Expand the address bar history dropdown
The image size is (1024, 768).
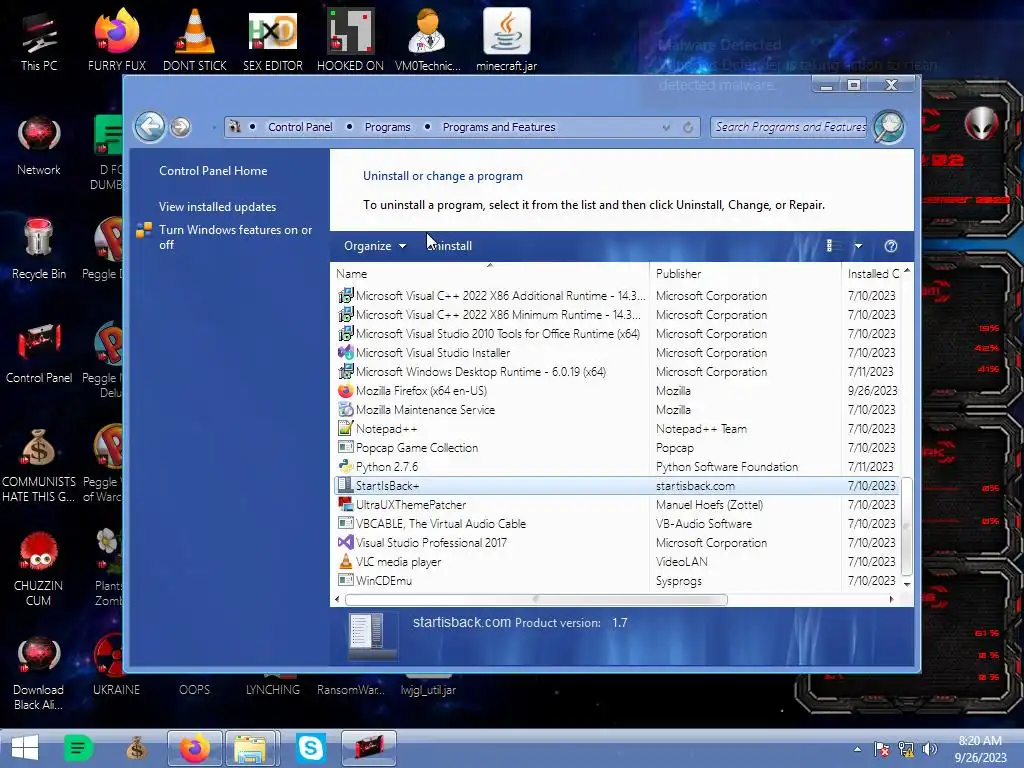click(x=666, y=127)
